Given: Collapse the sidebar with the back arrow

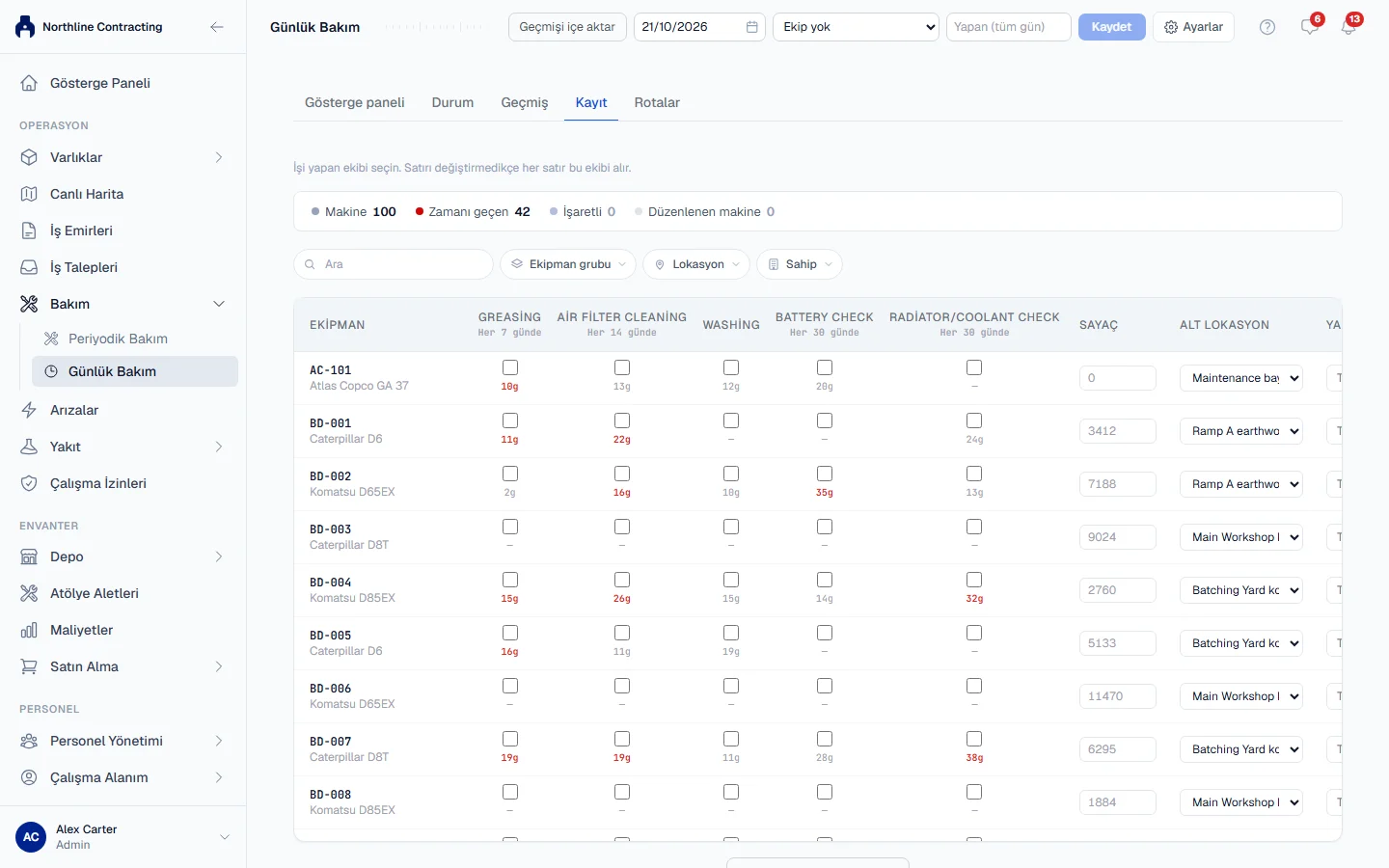Looking at the screenshot, I should point(217,27).
